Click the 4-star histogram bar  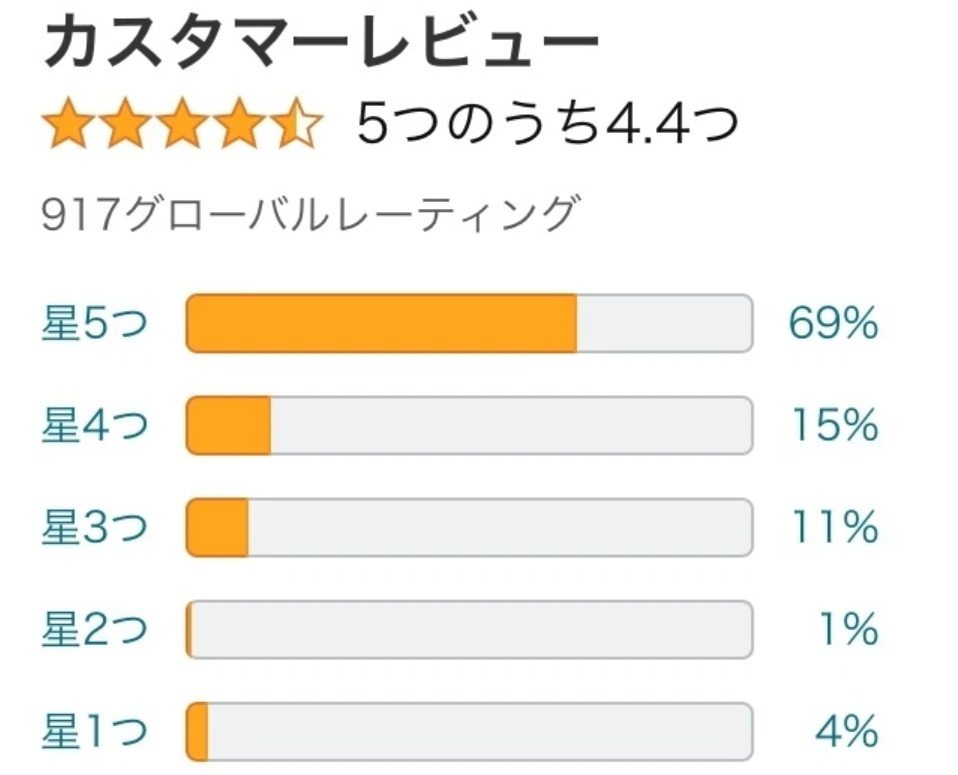[469, 426]
